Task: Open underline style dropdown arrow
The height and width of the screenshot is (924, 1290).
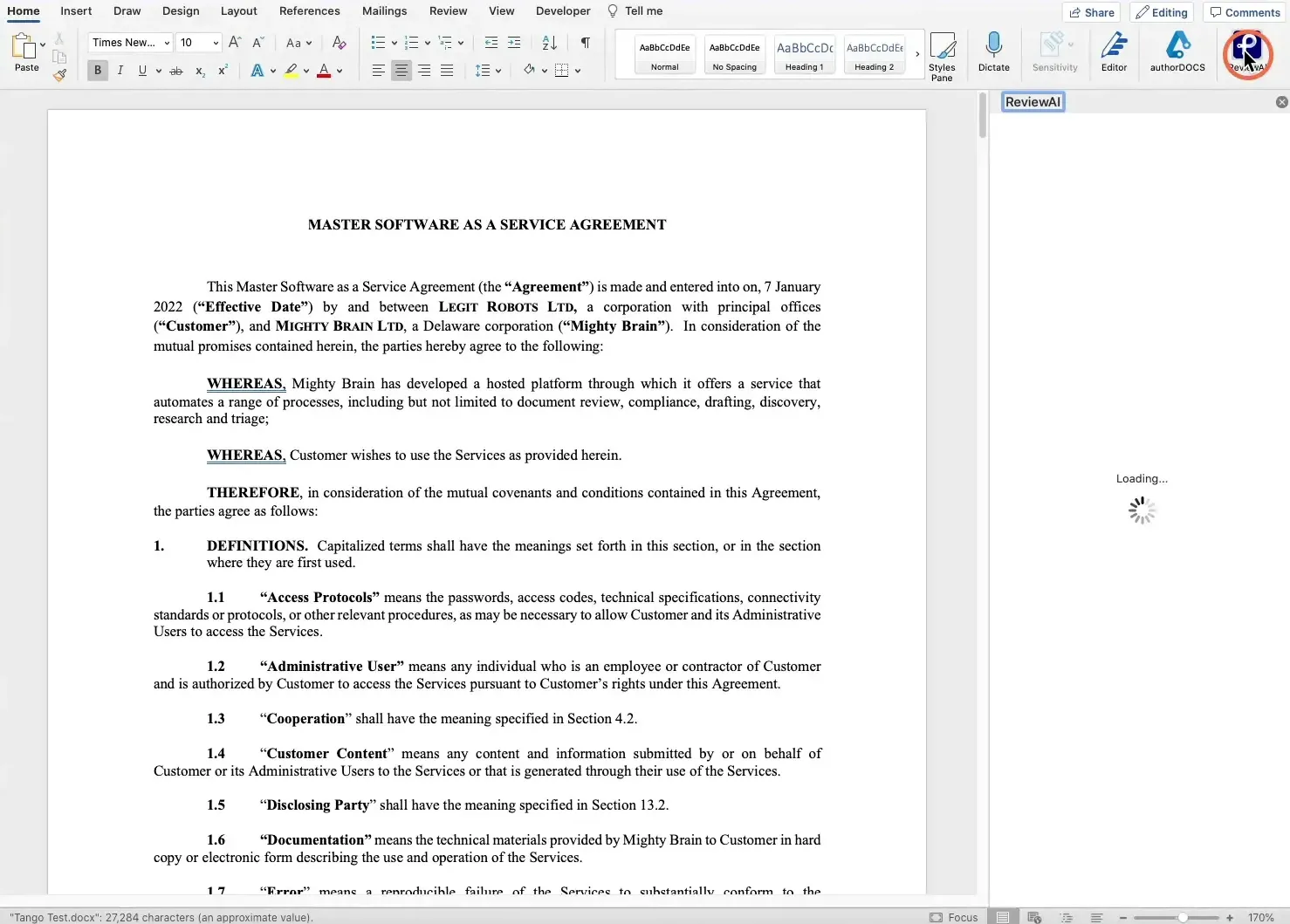Action: 158,71
